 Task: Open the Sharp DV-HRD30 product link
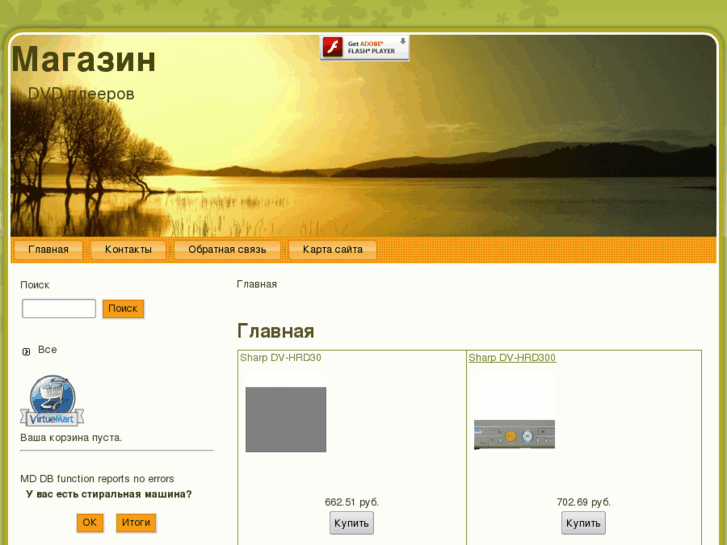(281, 358)
